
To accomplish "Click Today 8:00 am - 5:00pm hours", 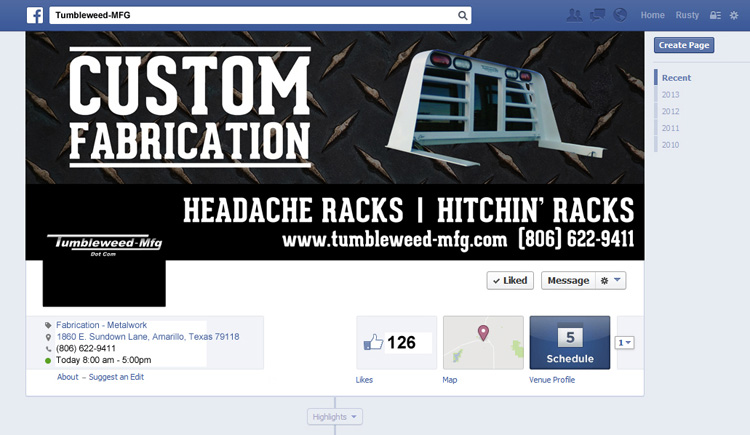I will 103,360.
